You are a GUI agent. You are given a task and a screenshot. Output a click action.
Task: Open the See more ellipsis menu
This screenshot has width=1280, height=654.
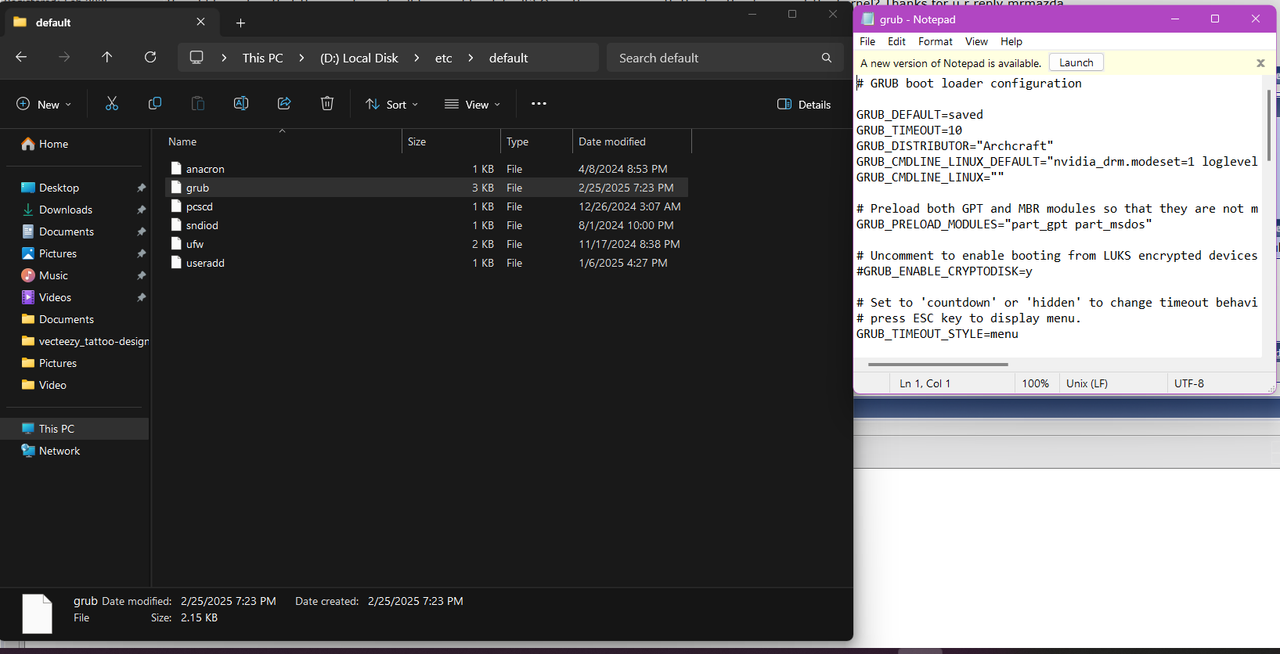click(539, 104)
